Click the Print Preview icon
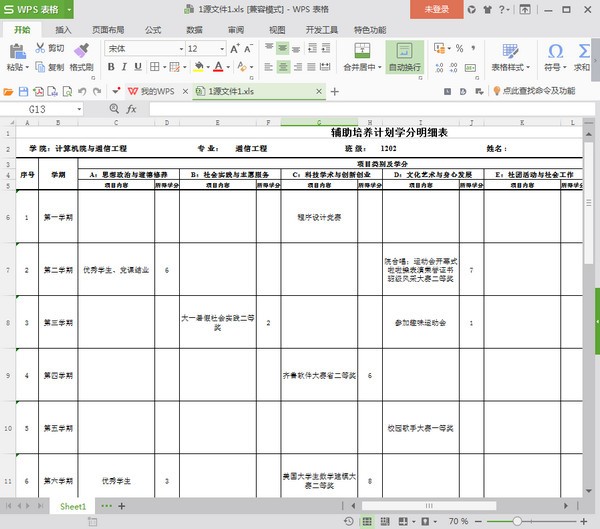Viewport: 600px width, 529px height. 67,91
